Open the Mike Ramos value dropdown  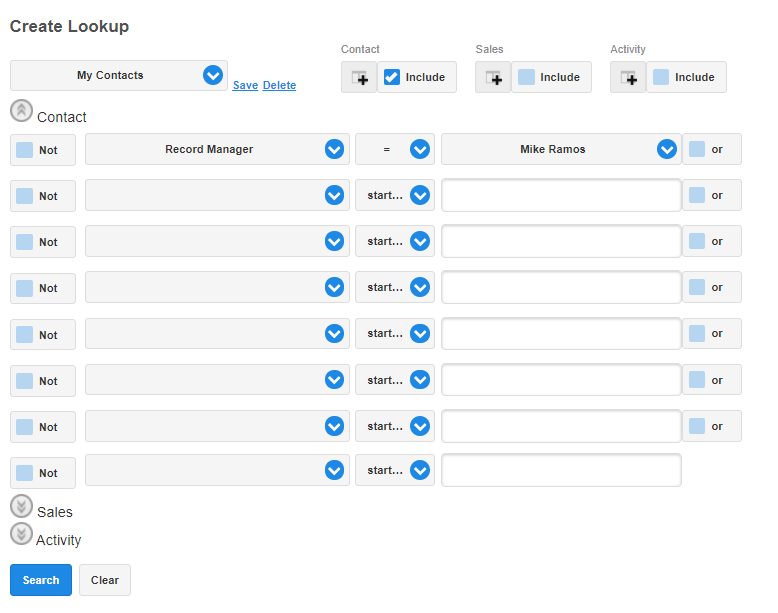coord(667,149)
